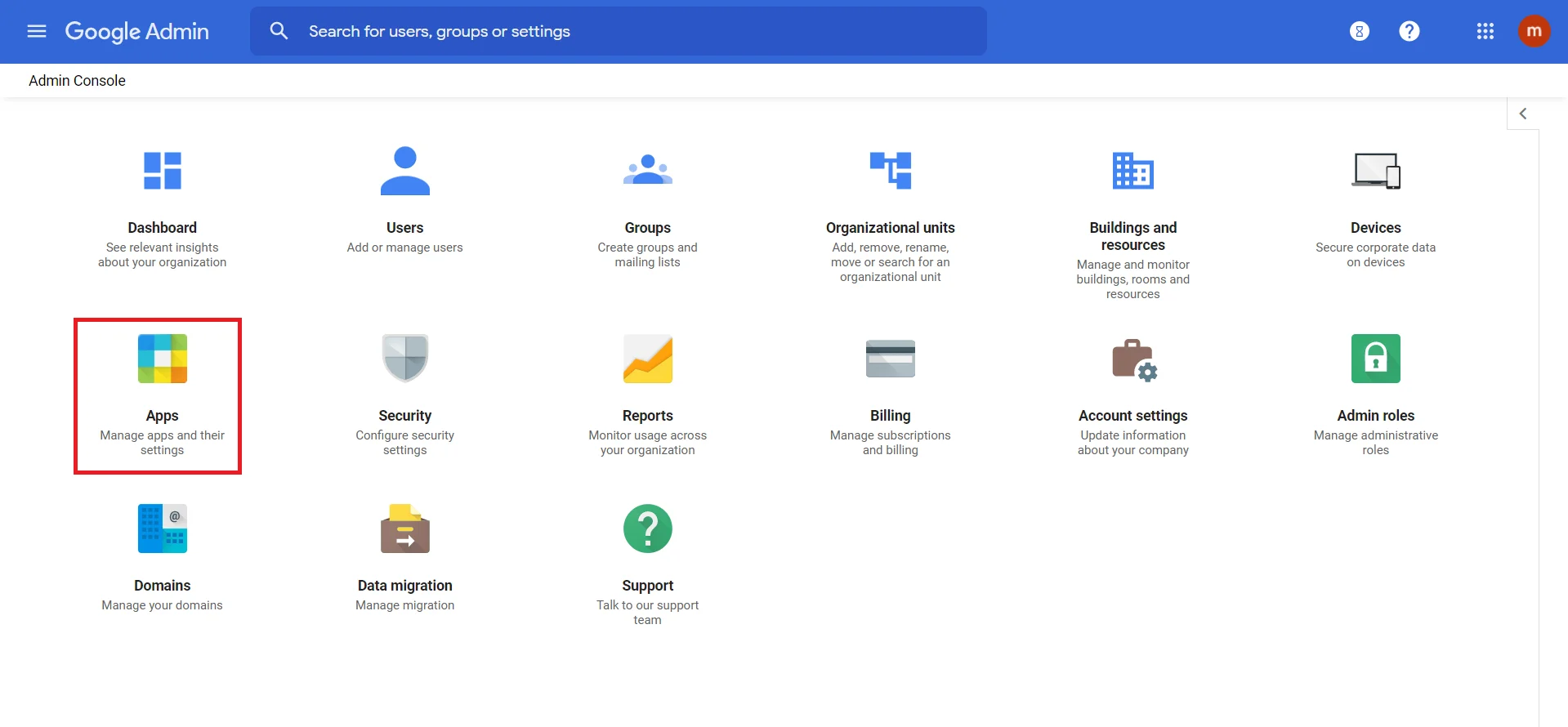Click the Admin roles lock icon
Viewport: 1568px width, 727px height.
click(1375, 359)
